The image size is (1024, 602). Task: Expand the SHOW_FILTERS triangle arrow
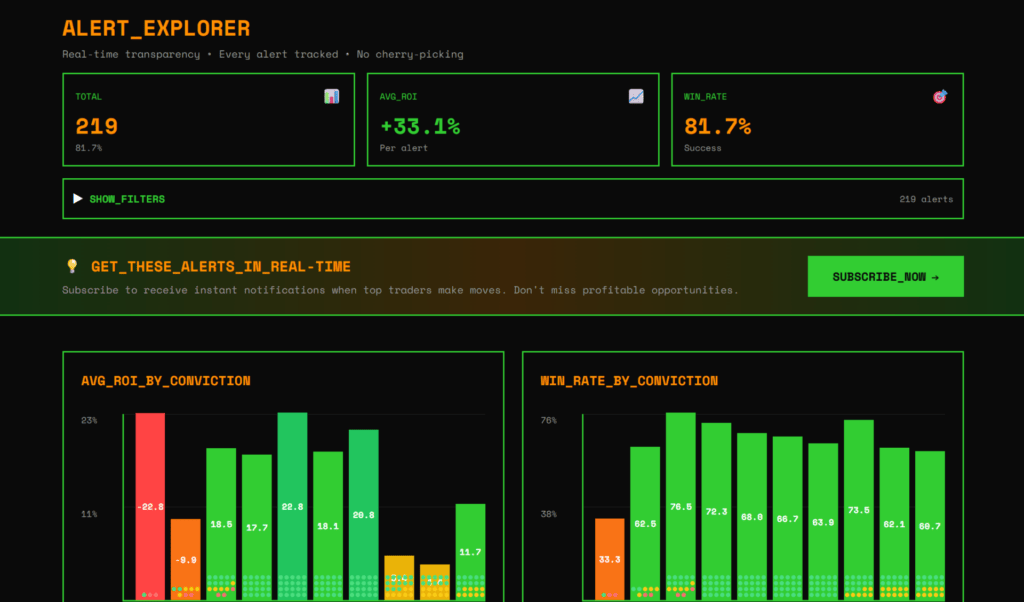77,199
